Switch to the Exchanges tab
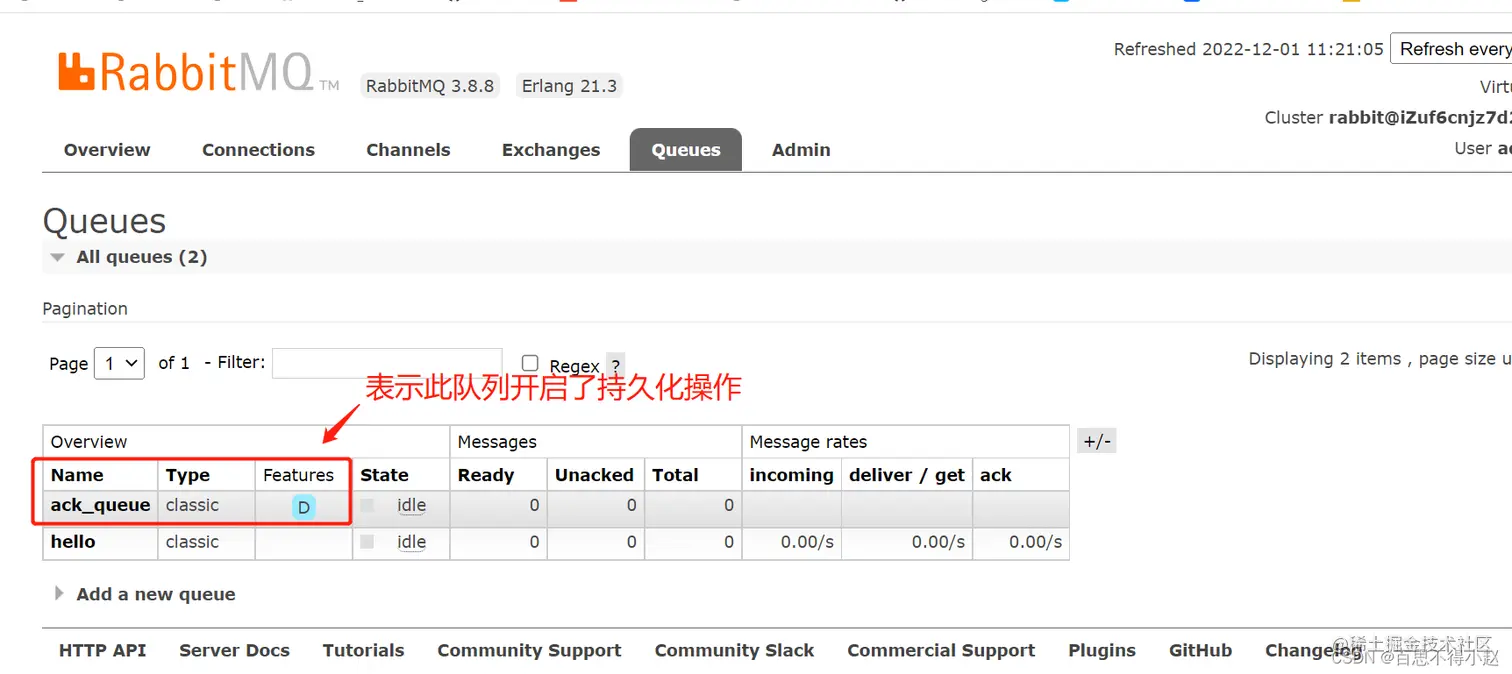 tap(551, 150)
